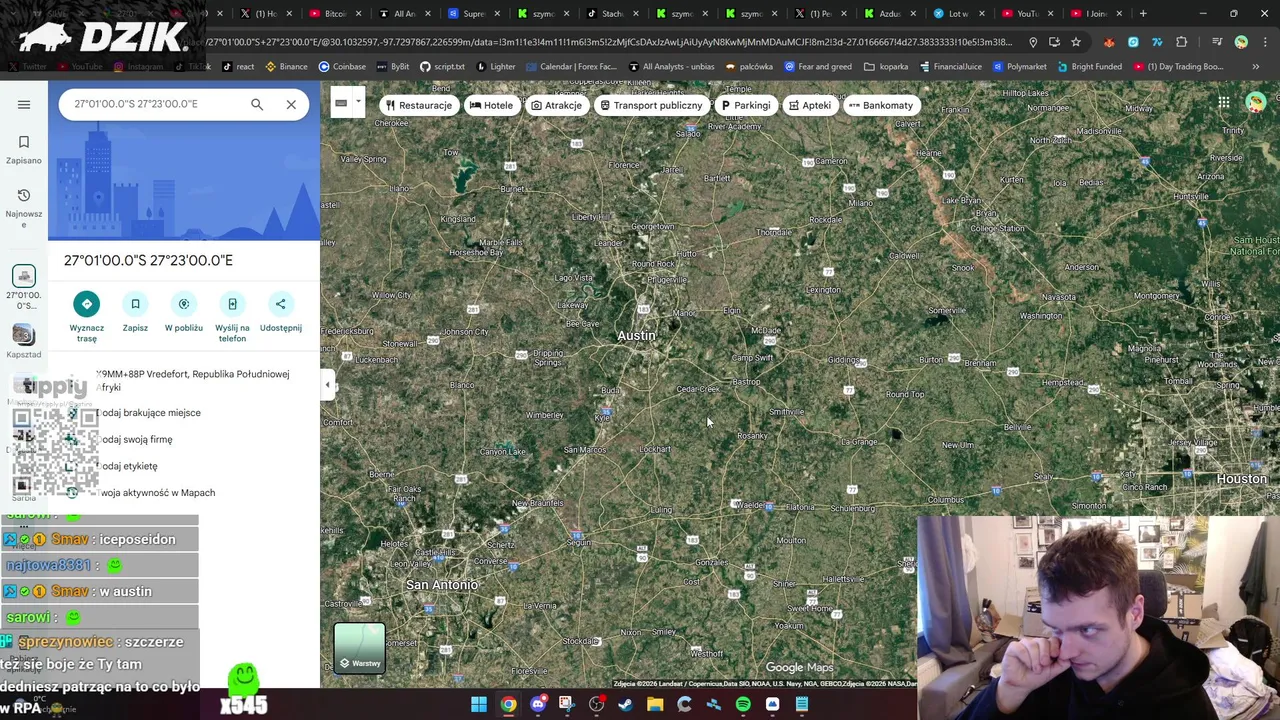Open the Coinbase bookmark

click(x=342, y=66)
